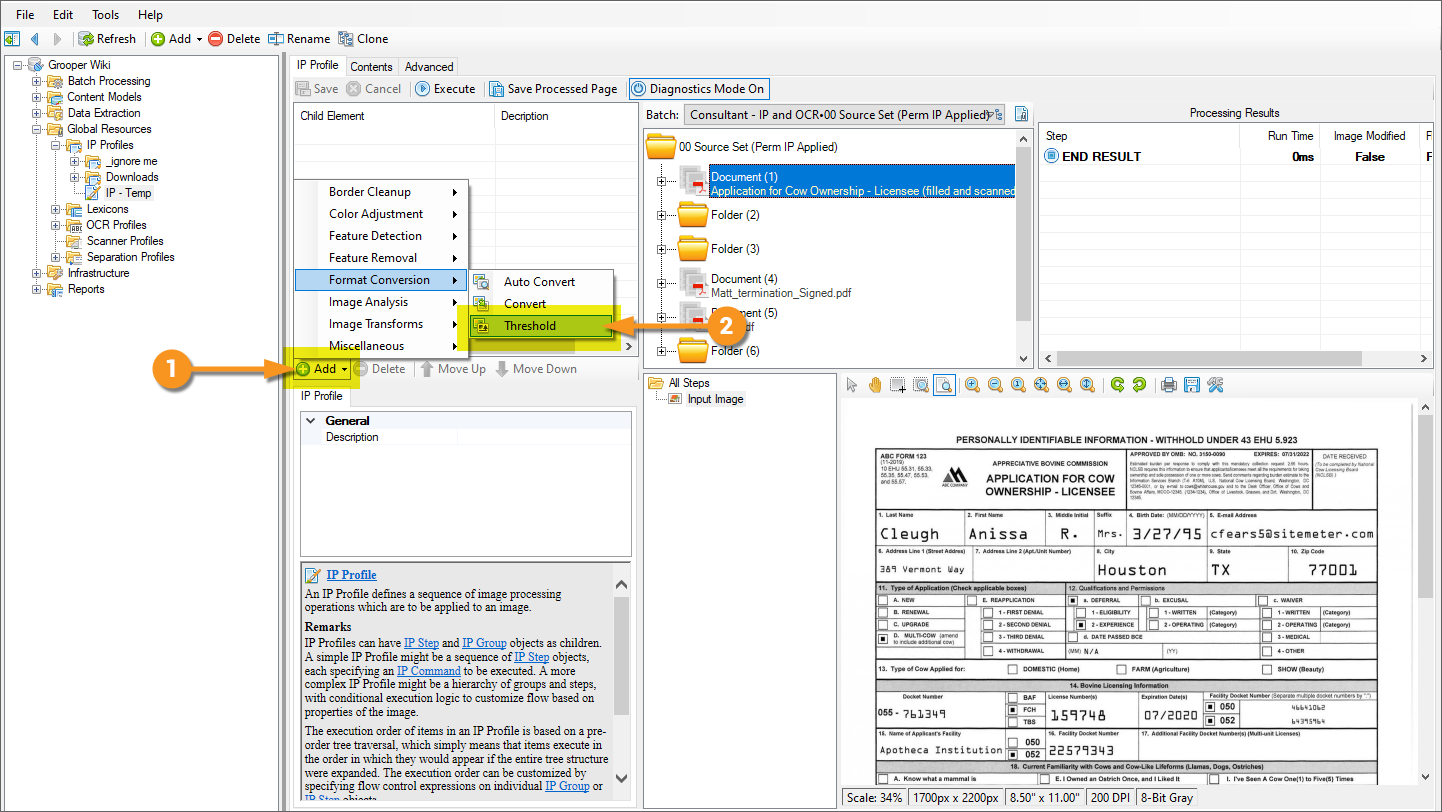The height and width of the screenshot is (812, 1442).
Task: Select Input Image step in tree
Action: (x=715, y=399)
